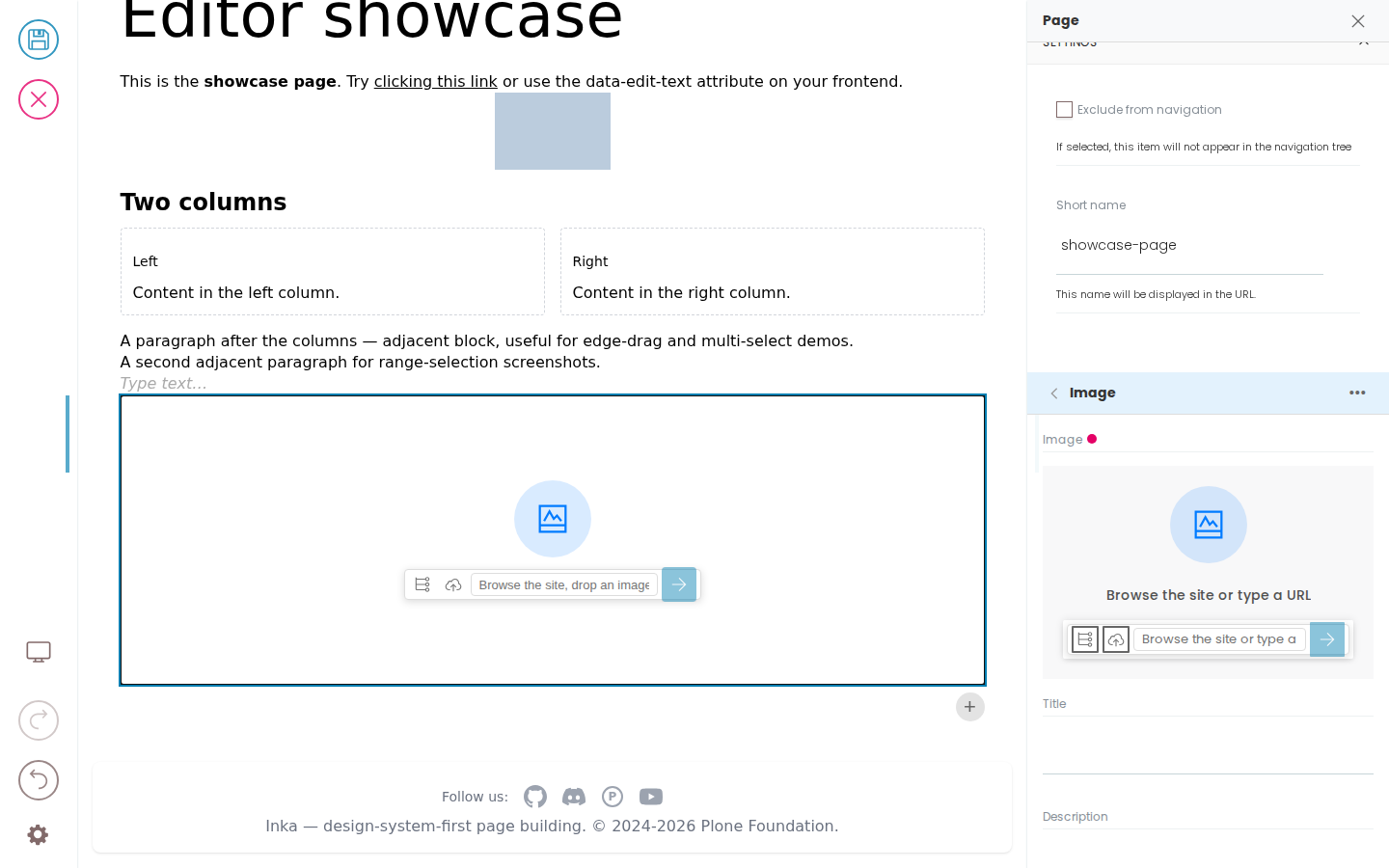This screenshot has height=868, width=1389.
Task: Open the YouTube link in footer
Action: [651, 797]
